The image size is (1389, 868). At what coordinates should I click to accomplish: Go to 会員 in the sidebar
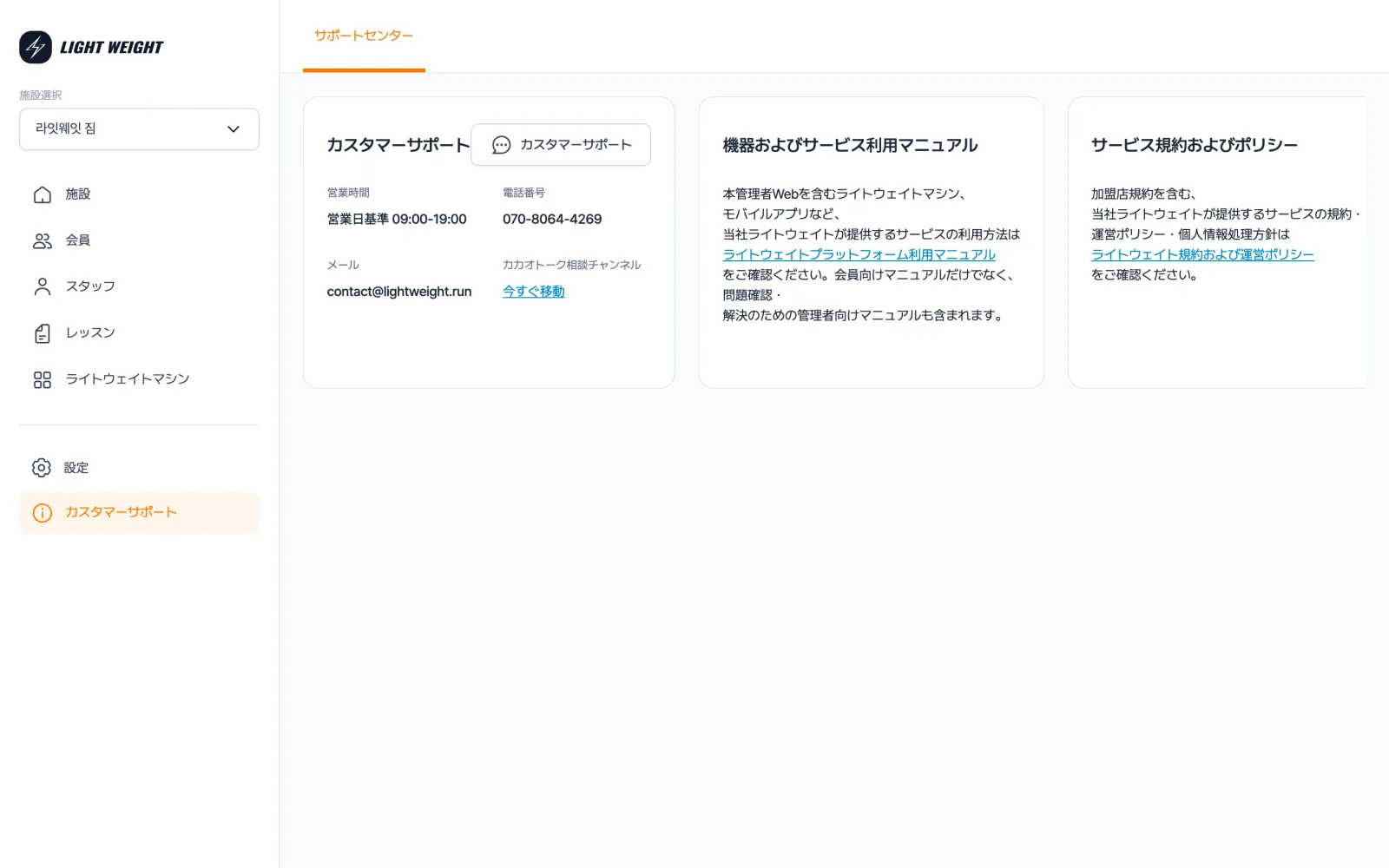click(139, 240)
